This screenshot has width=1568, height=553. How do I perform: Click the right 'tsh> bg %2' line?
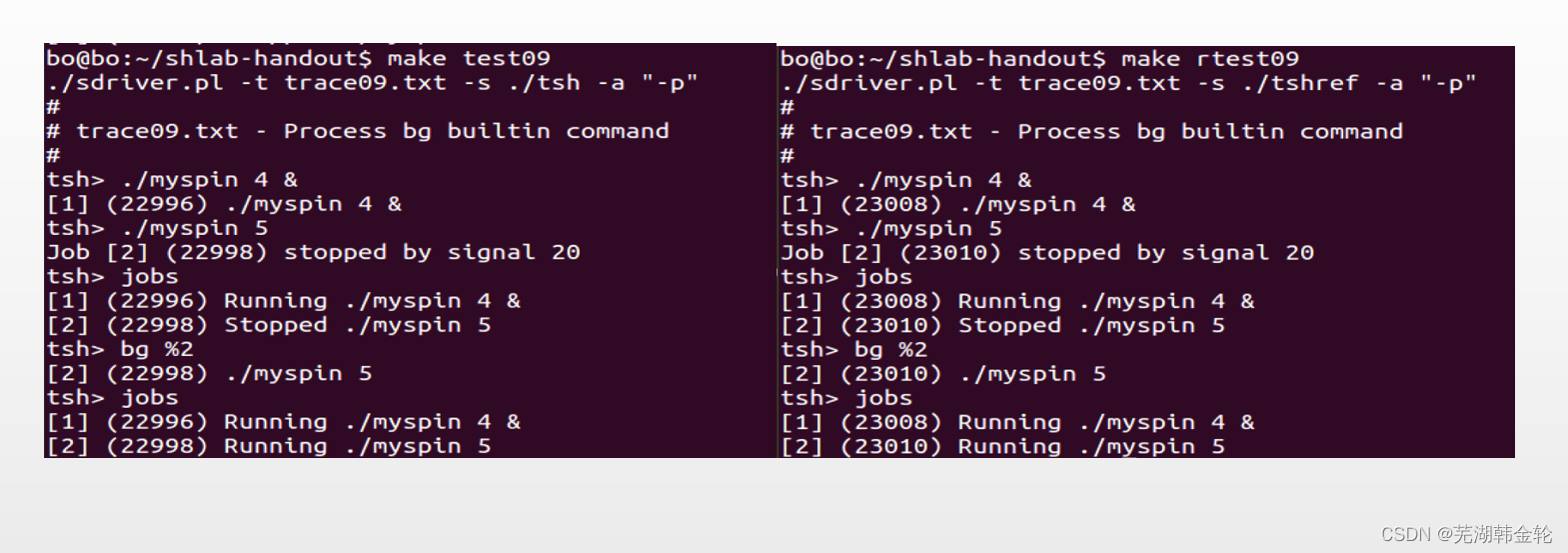coord(854,350)
